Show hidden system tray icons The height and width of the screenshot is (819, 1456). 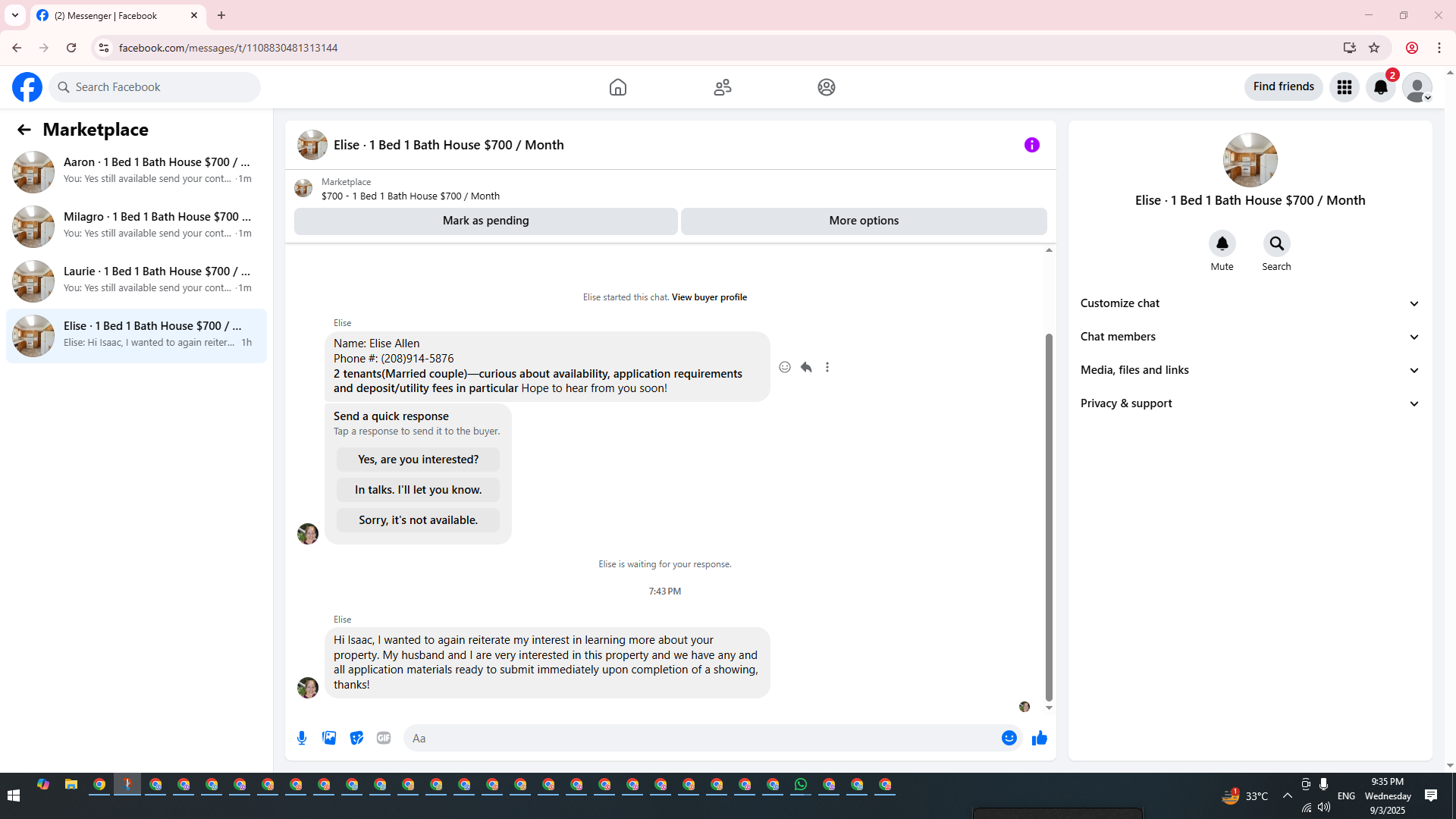(x=1288, y=795)
